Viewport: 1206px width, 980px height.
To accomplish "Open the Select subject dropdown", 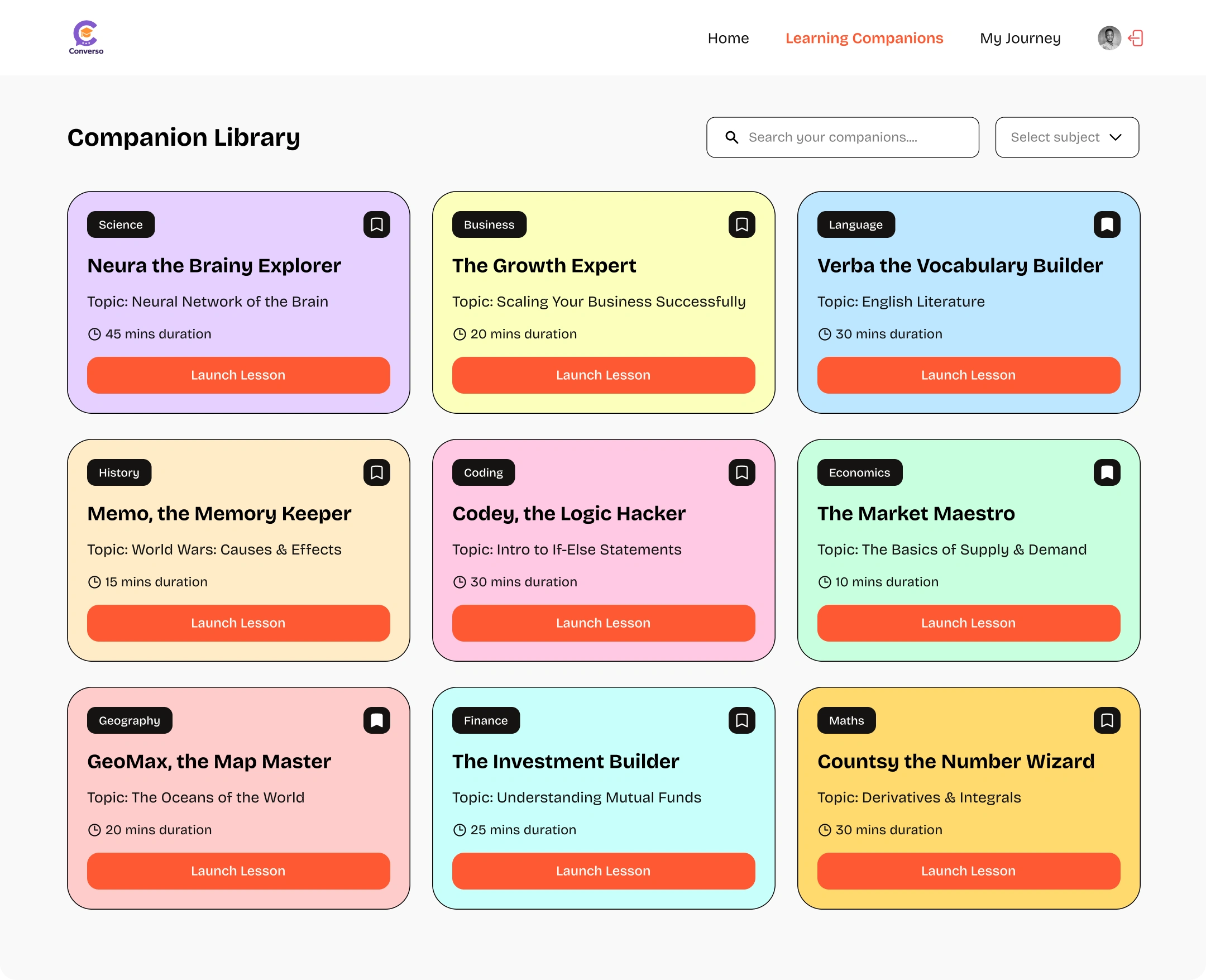I will (x=1066, y=137).
